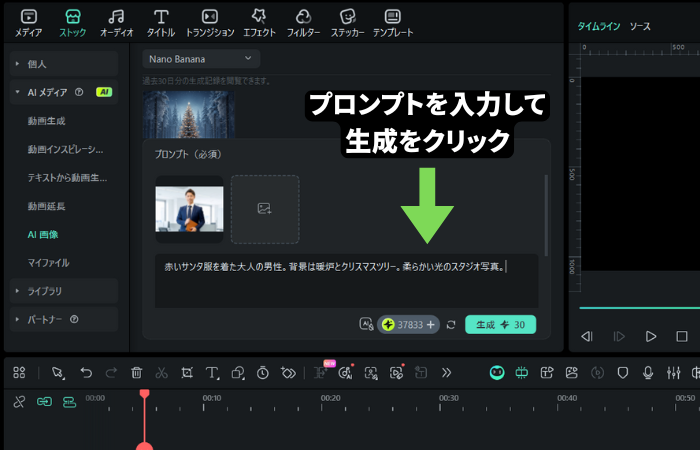Open the テンプレート (Templates) tab
Viewport: 700px width, 450px height.
[x=393, y=23]
